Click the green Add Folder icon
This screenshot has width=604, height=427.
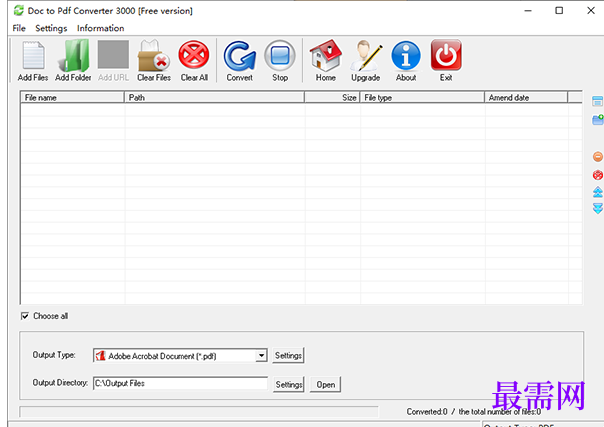(73, 56)
